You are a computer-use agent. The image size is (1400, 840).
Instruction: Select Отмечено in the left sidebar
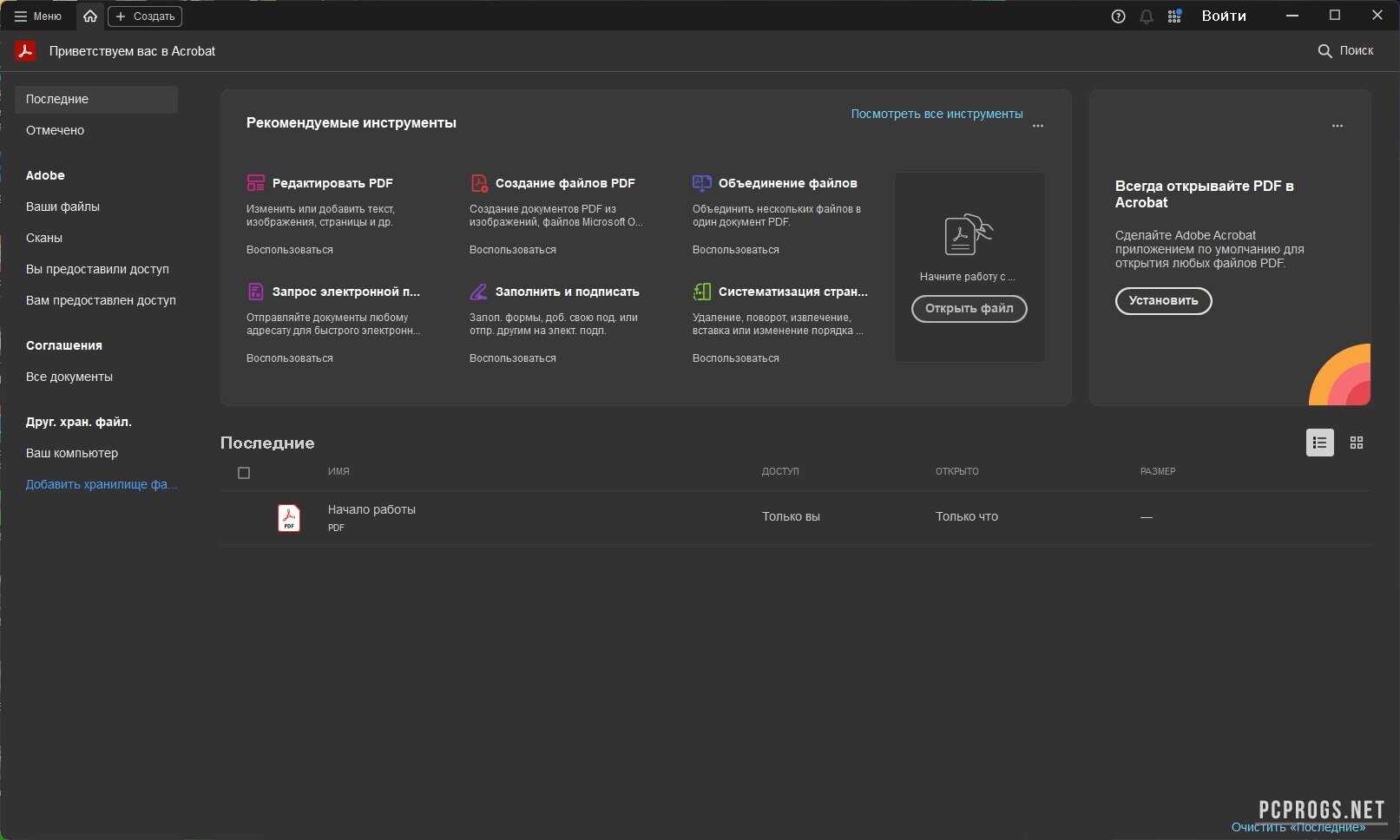point(56,130)
